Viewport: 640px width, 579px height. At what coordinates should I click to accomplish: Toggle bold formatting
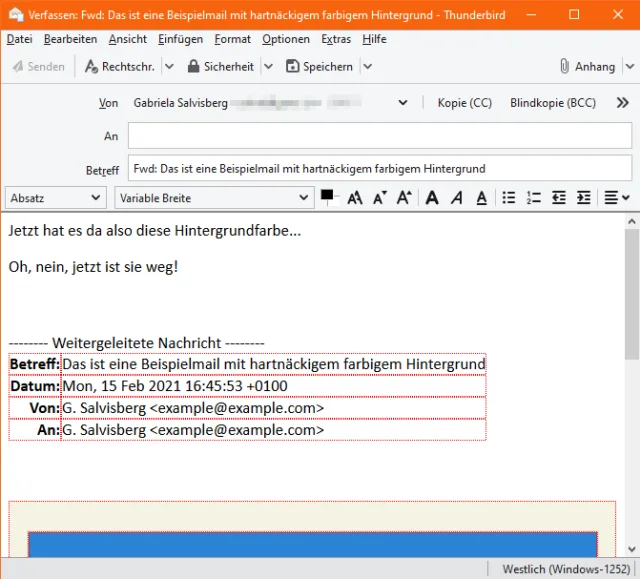tap(432, 198)
